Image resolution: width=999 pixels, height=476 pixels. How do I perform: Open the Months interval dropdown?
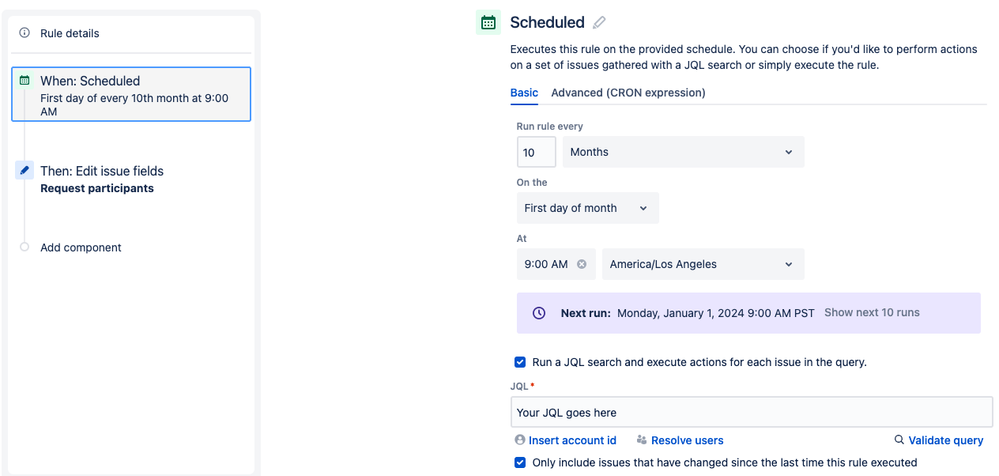683,152
